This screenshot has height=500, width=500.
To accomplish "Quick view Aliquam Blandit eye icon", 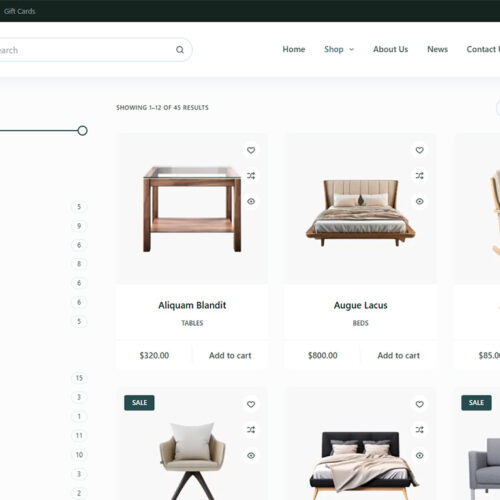I will (251, 201).
